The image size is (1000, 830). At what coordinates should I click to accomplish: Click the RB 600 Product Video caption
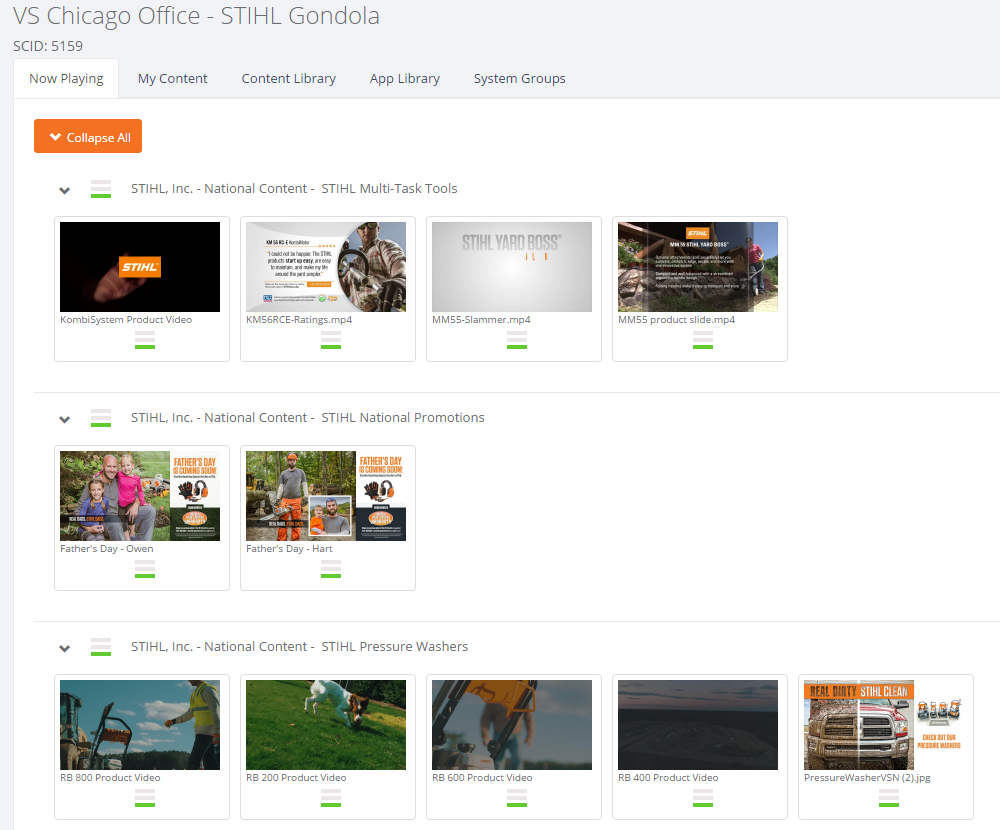tap(482, 778)
